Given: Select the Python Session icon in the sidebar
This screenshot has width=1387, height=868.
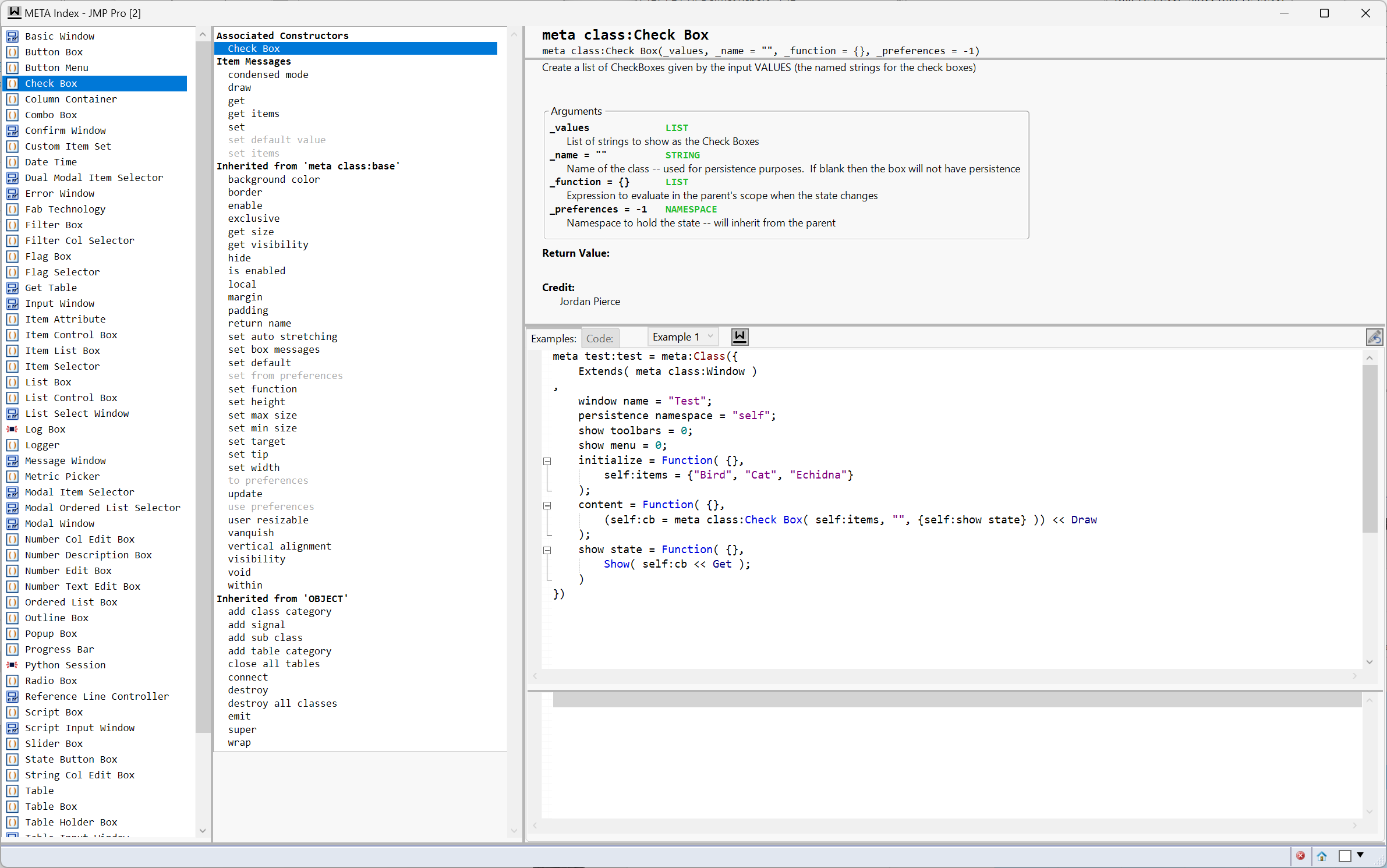Looking at the screenshot, I should coord(12,665).
